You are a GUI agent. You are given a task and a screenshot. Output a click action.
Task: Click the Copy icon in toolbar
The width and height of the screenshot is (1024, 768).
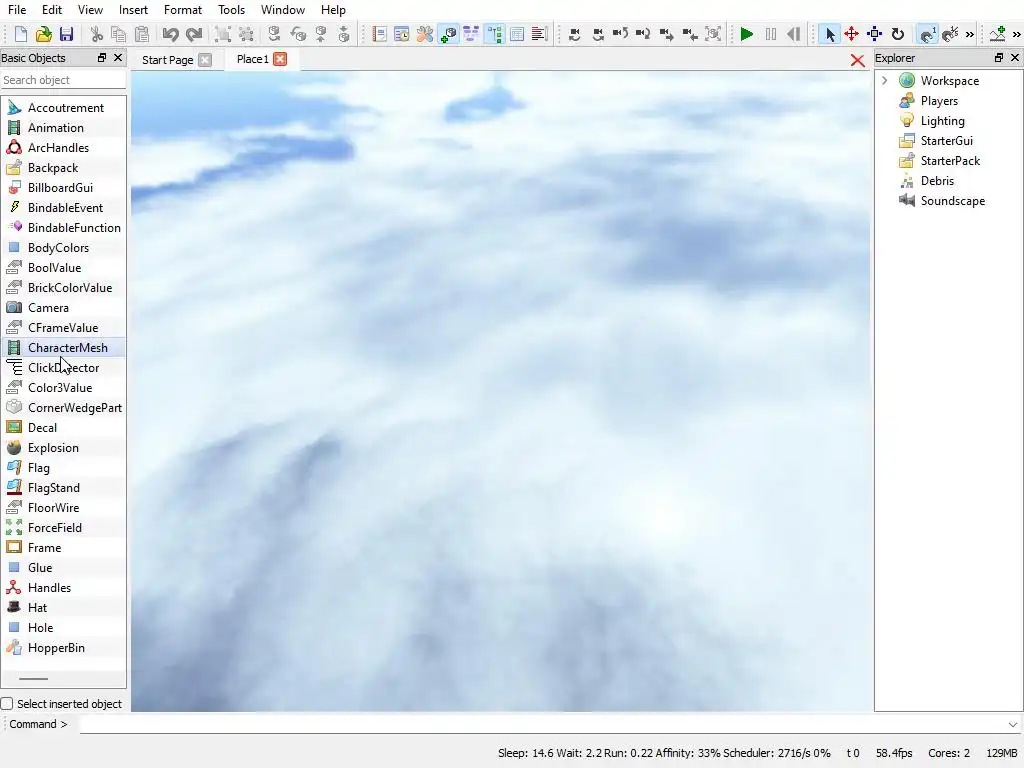click(x=119, y=34)
